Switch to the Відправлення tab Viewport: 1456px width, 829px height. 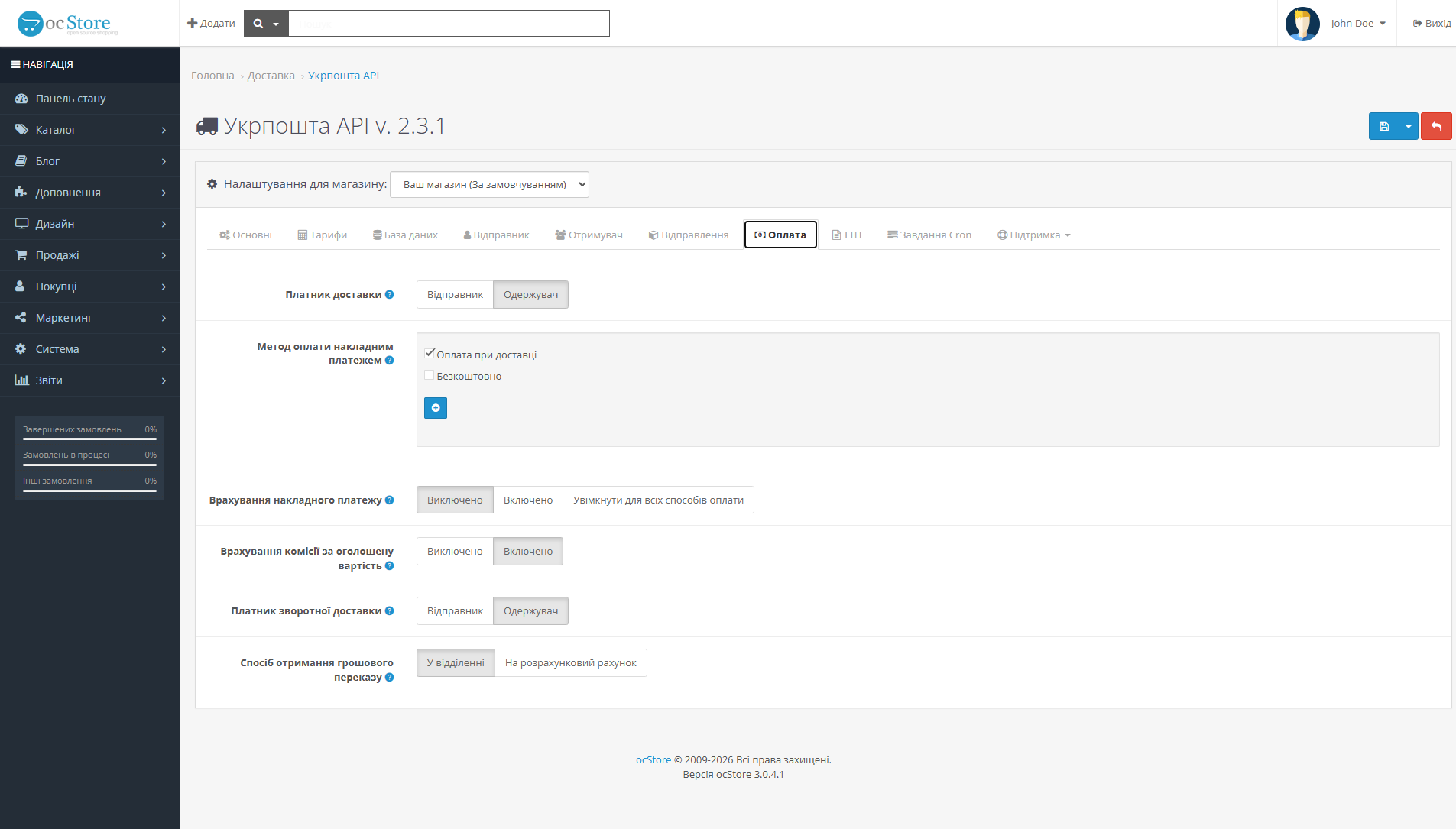[688, 235]
